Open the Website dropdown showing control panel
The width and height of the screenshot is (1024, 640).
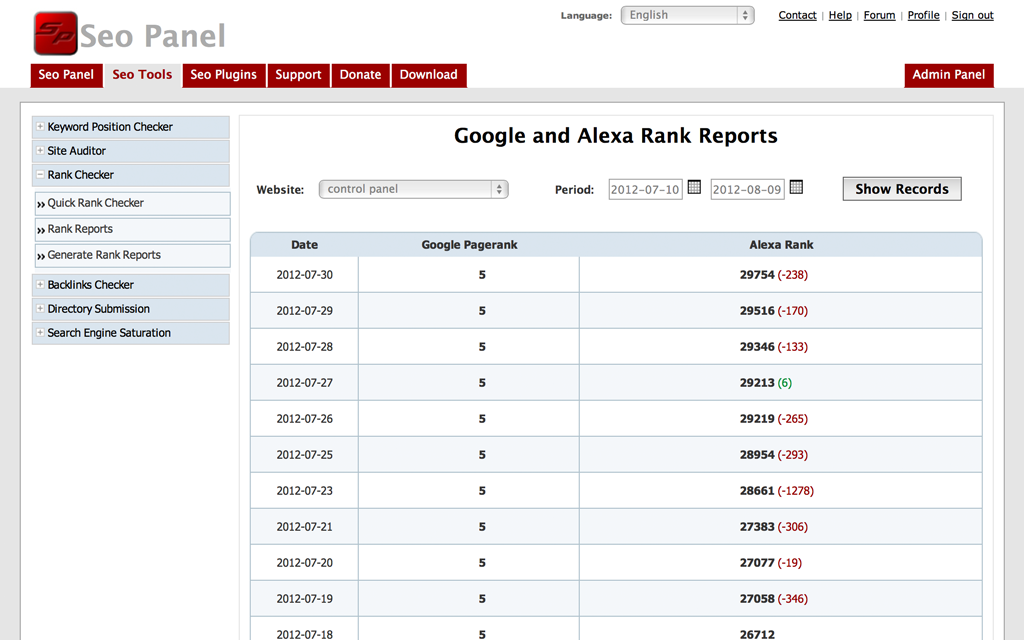413,189
